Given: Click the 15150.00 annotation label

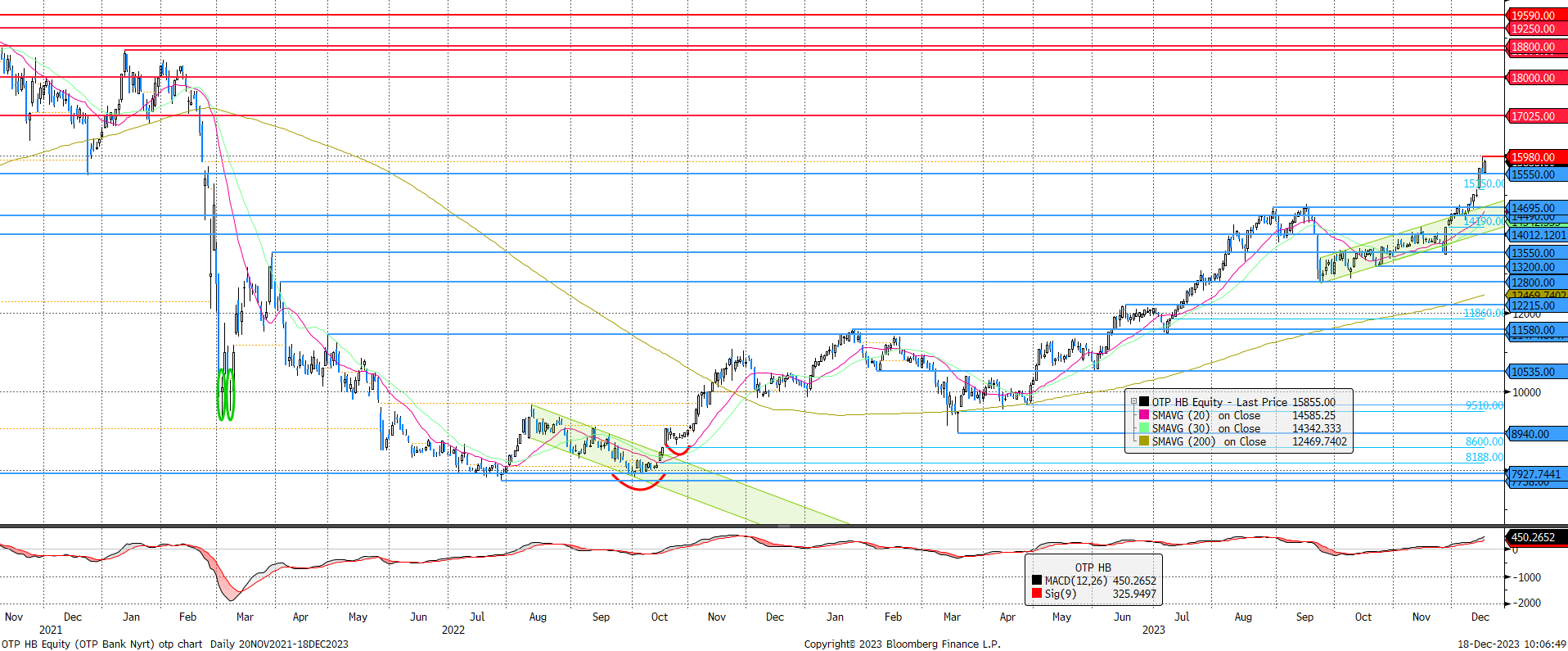Looking at the screenshot, I should [1483, 183].
